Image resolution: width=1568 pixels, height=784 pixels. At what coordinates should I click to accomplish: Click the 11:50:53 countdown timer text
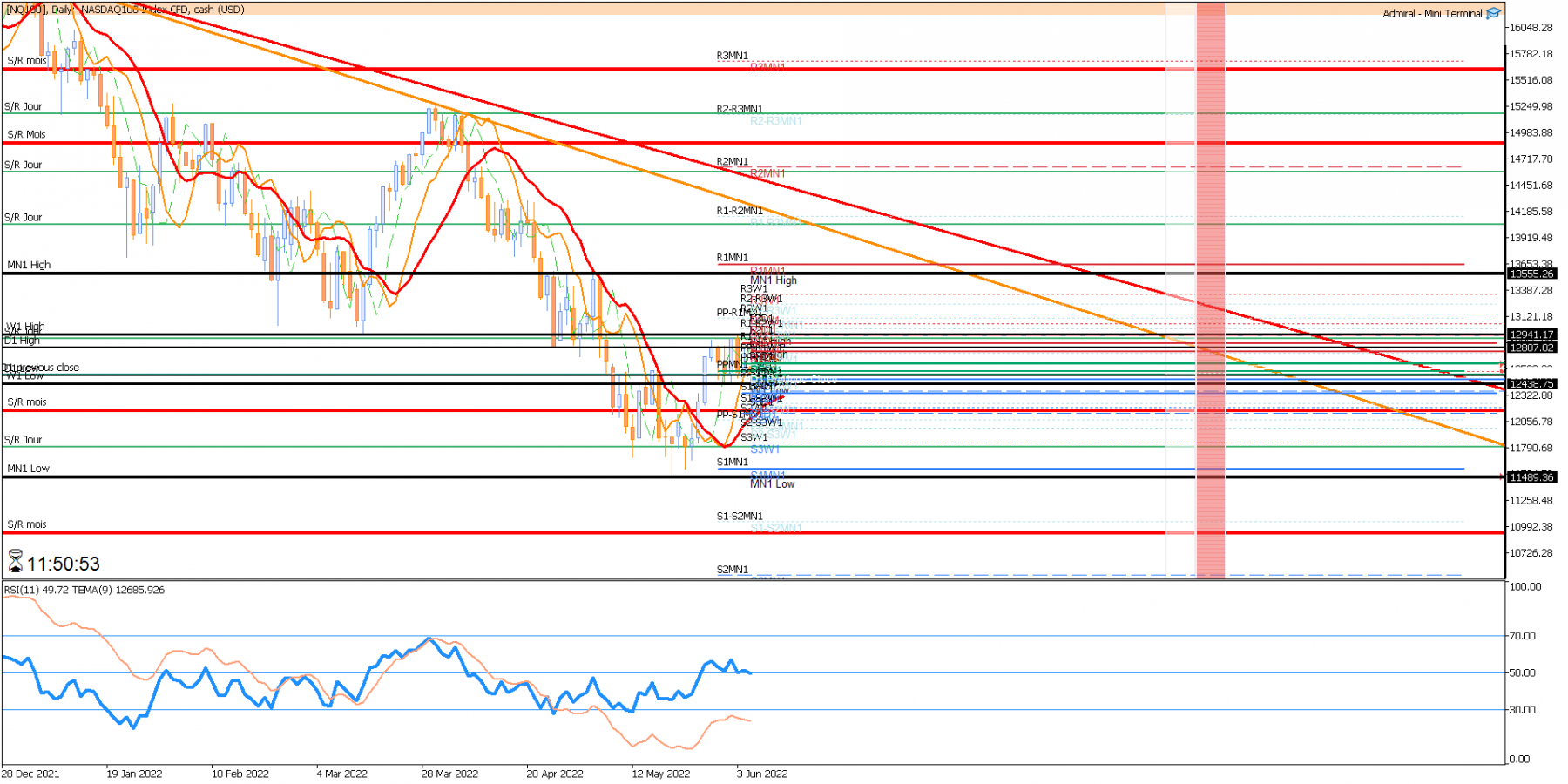64,564
